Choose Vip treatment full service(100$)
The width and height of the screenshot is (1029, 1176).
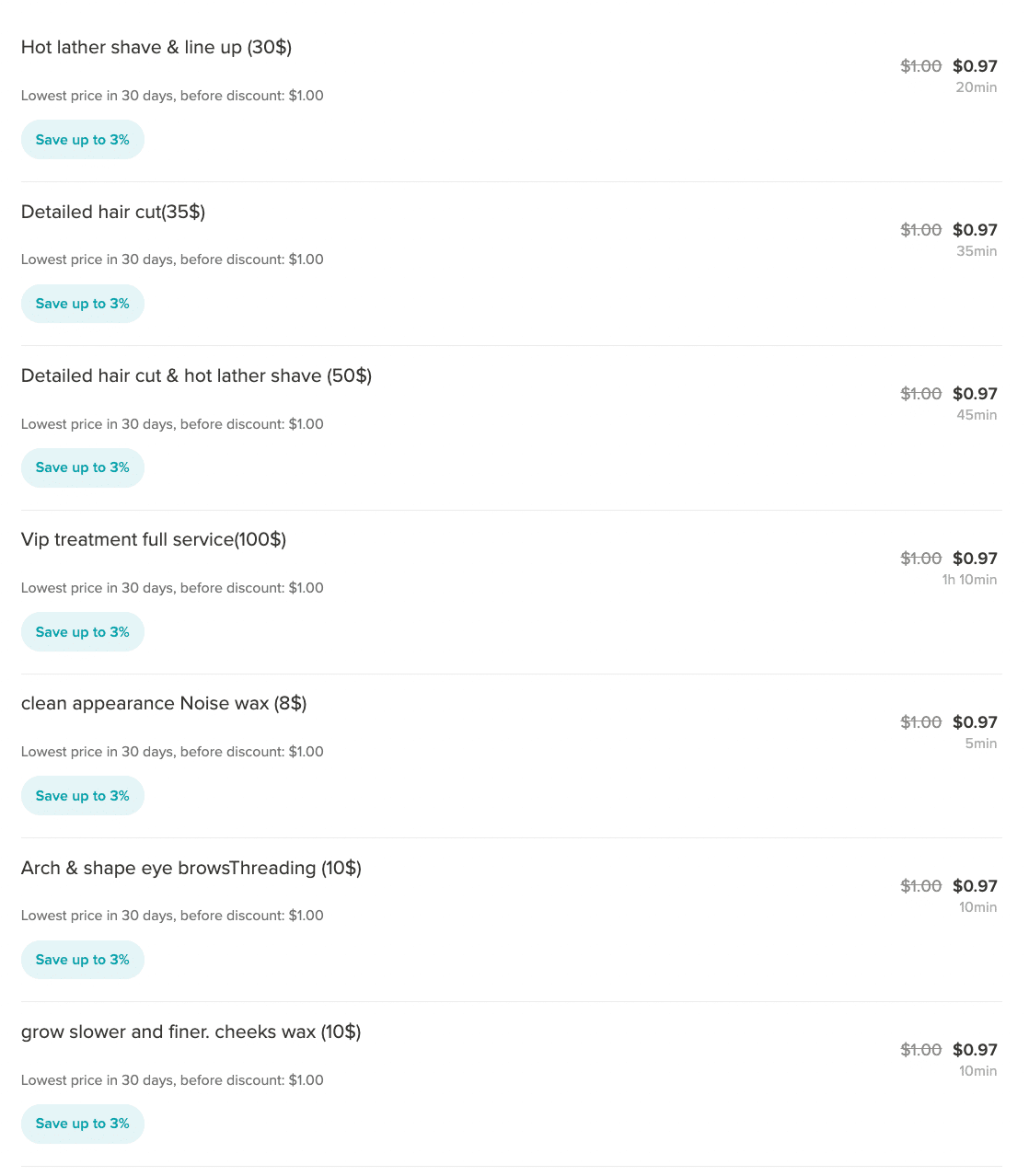pyautogui.click(x=154, y=539)
